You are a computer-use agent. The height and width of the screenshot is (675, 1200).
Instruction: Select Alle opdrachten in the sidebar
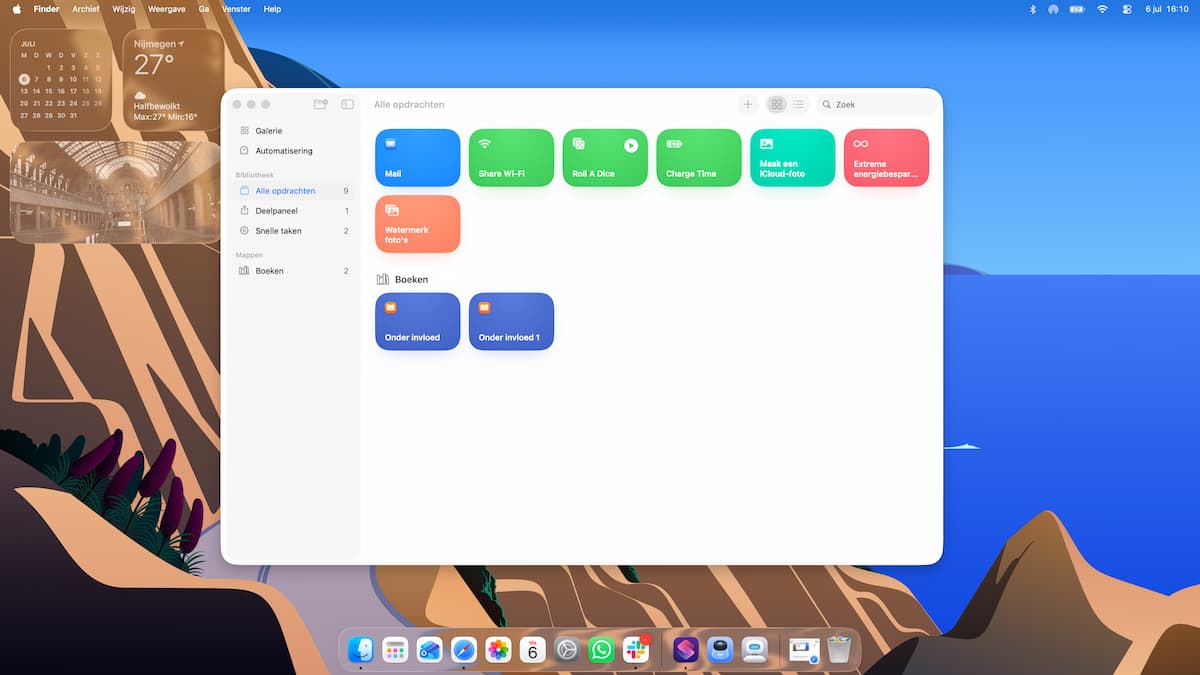(x=294, y=191)
